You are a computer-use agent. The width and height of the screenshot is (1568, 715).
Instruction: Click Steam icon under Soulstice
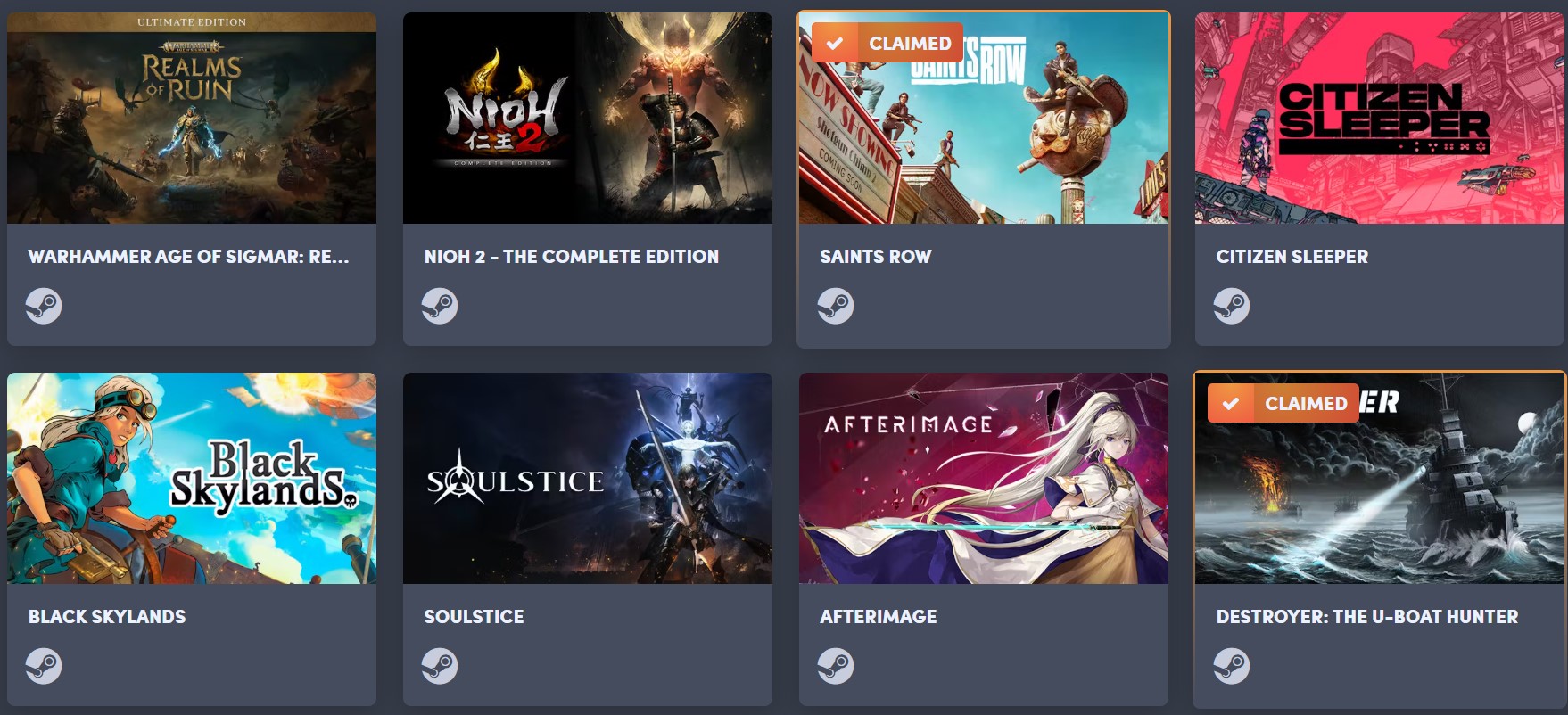click(440, 666)
